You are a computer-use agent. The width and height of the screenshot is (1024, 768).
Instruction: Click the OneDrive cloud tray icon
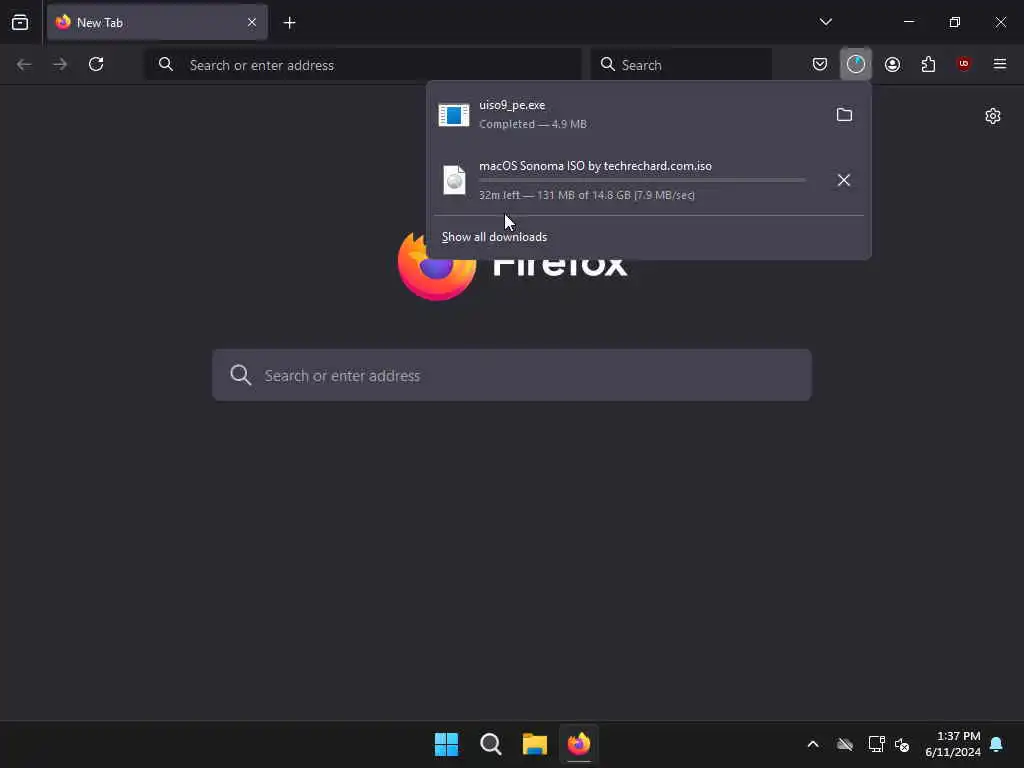coord(845,744)
